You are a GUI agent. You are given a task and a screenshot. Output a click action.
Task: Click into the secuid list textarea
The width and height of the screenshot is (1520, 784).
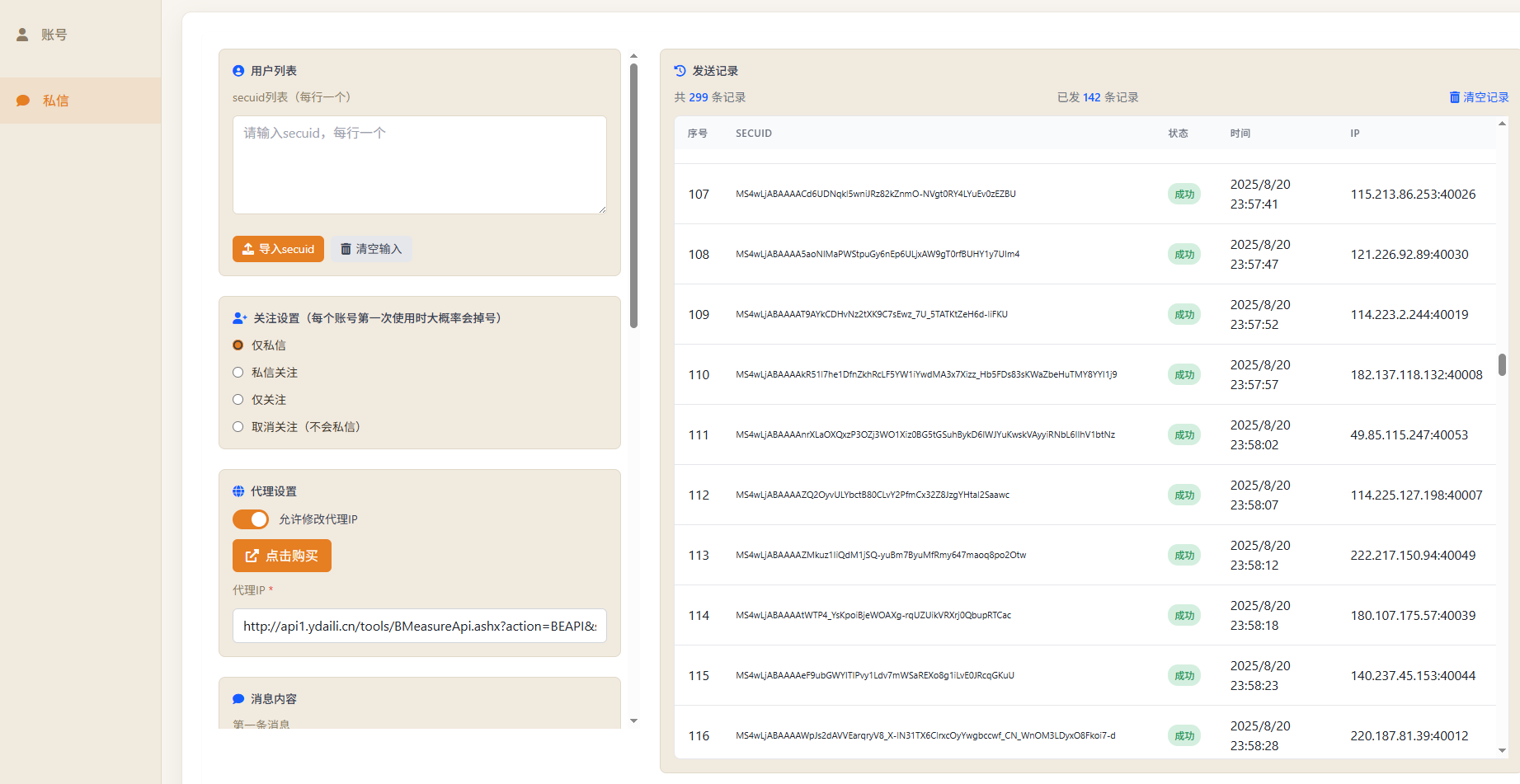coord(419,165)
